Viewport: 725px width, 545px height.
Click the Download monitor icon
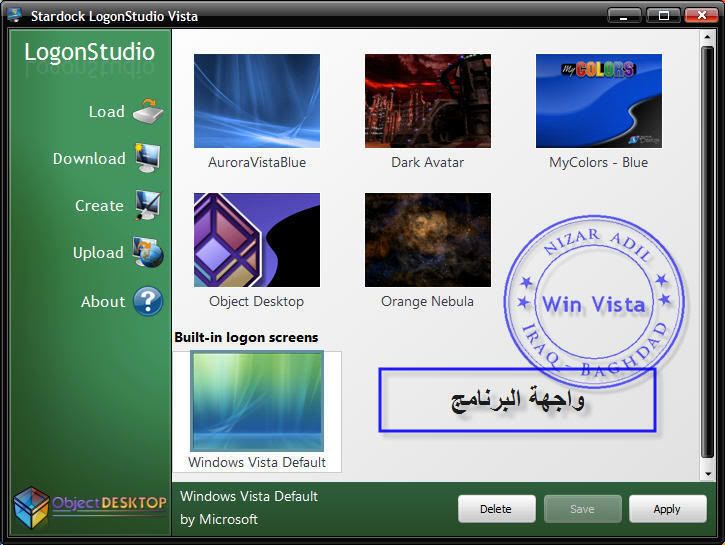[x=148, y=158]
